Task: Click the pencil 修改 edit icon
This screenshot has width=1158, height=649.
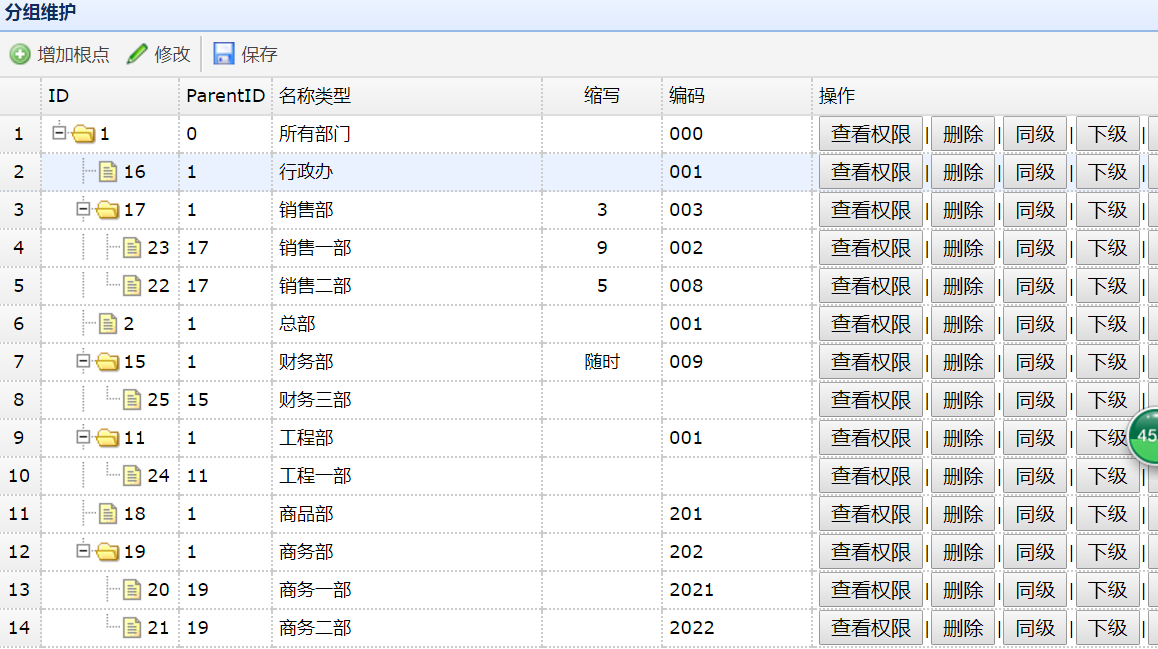Action: click(137, 54)
